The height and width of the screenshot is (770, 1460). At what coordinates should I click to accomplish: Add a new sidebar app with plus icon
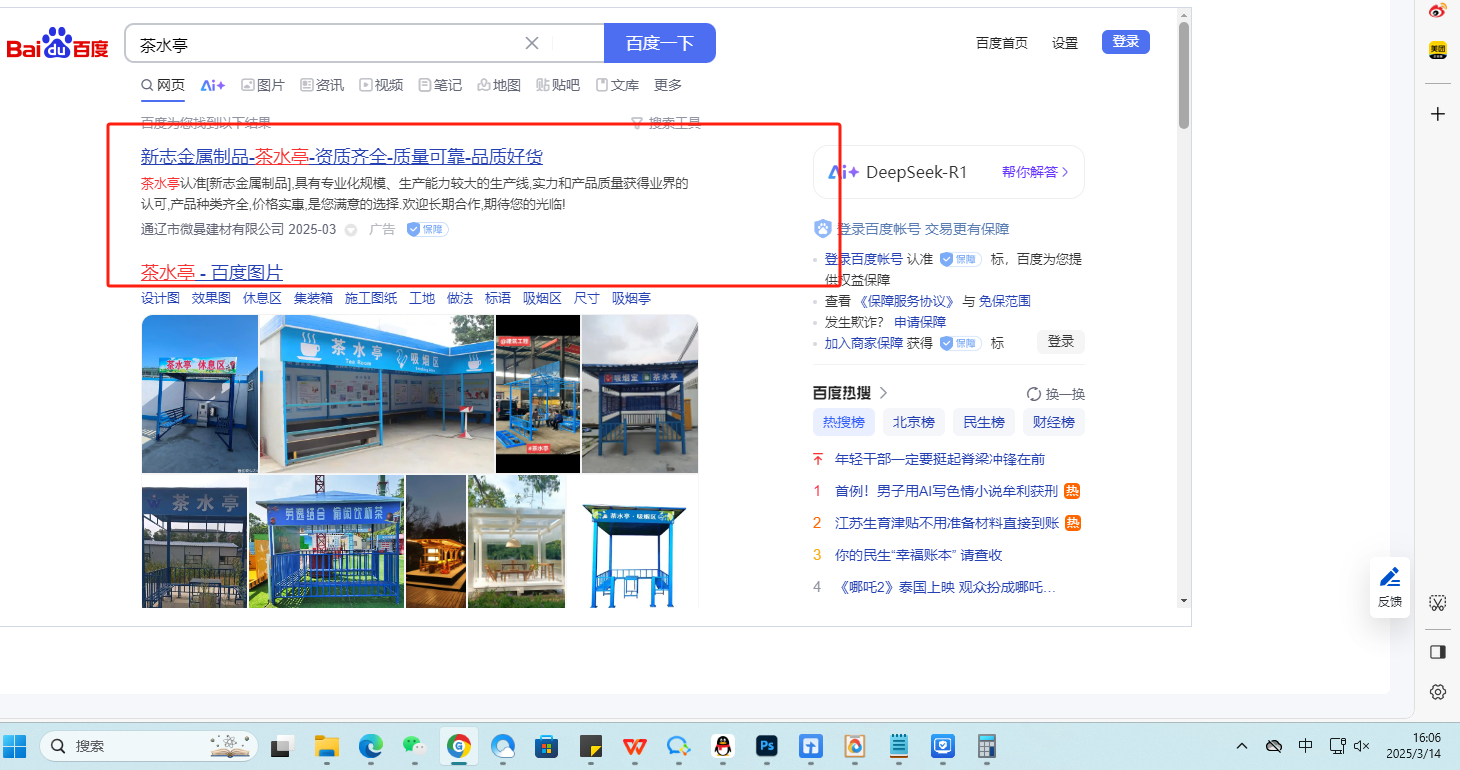click(x=1438, y=114)
